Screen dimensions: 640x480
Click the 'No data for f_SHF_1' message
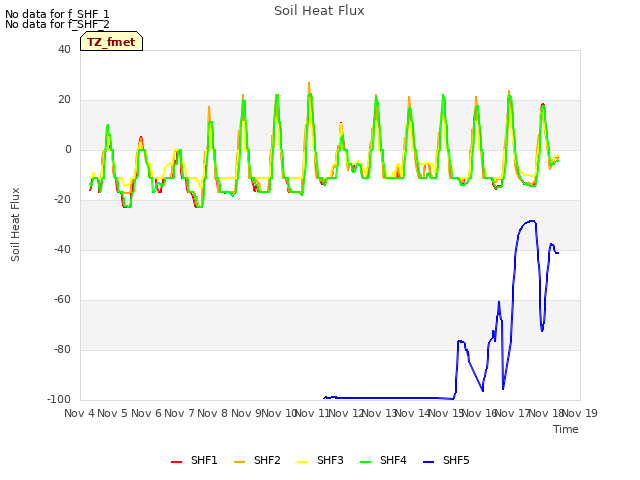(57, 14)
